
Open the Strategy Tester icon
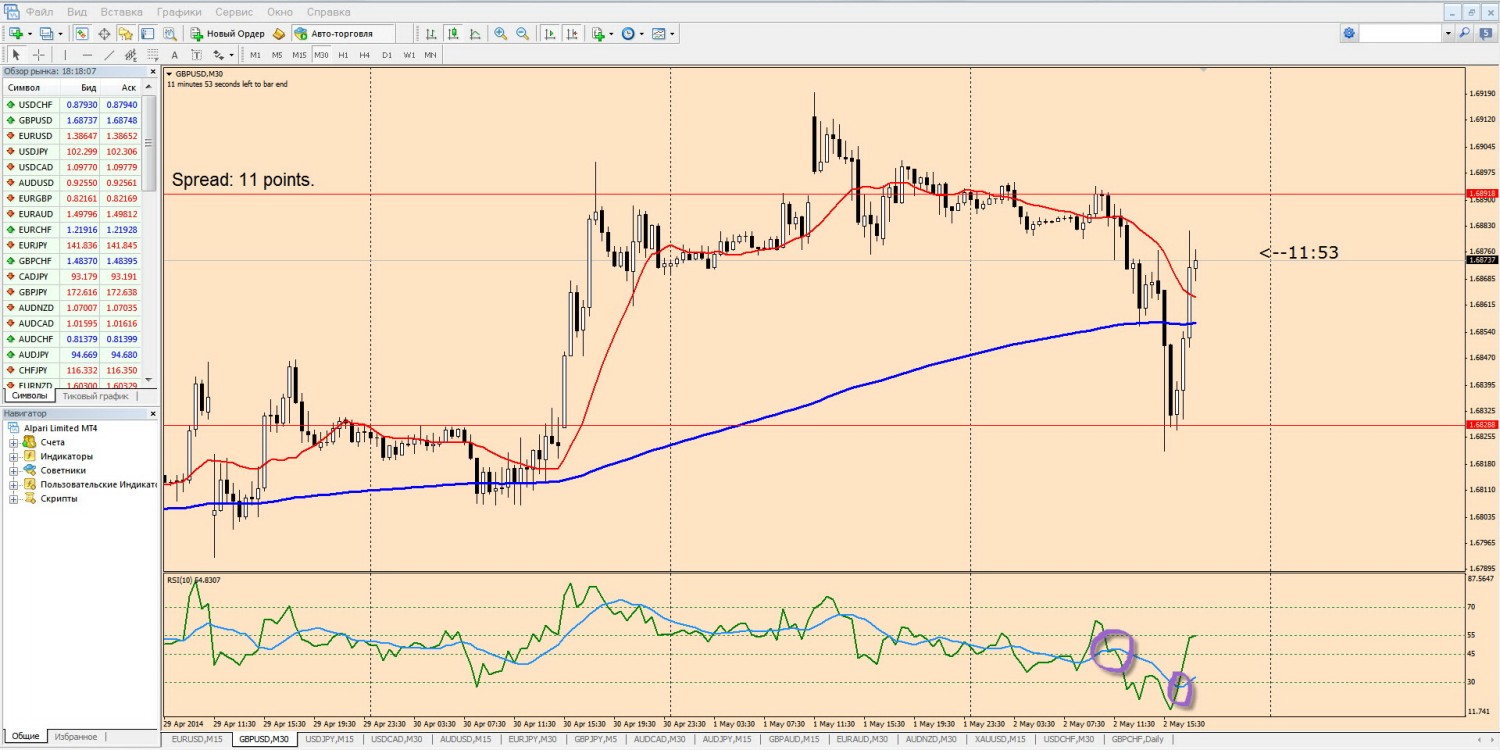169,33
